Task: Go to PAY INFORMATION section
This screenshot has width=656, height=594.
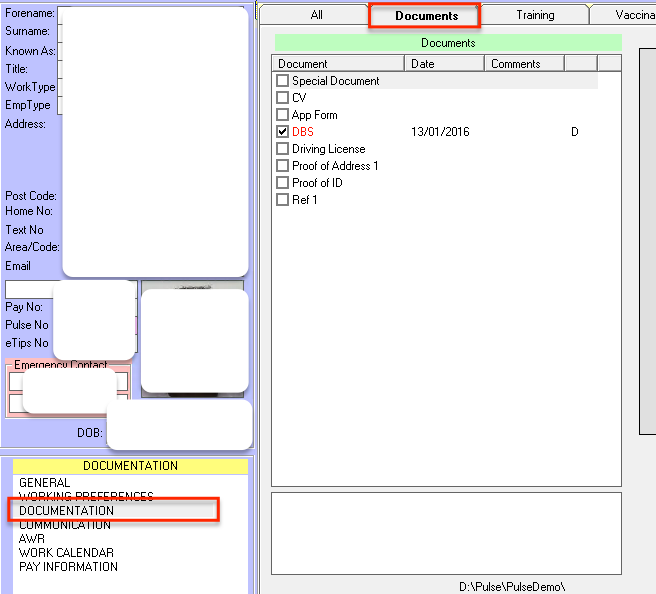Action: pos(68,567)
